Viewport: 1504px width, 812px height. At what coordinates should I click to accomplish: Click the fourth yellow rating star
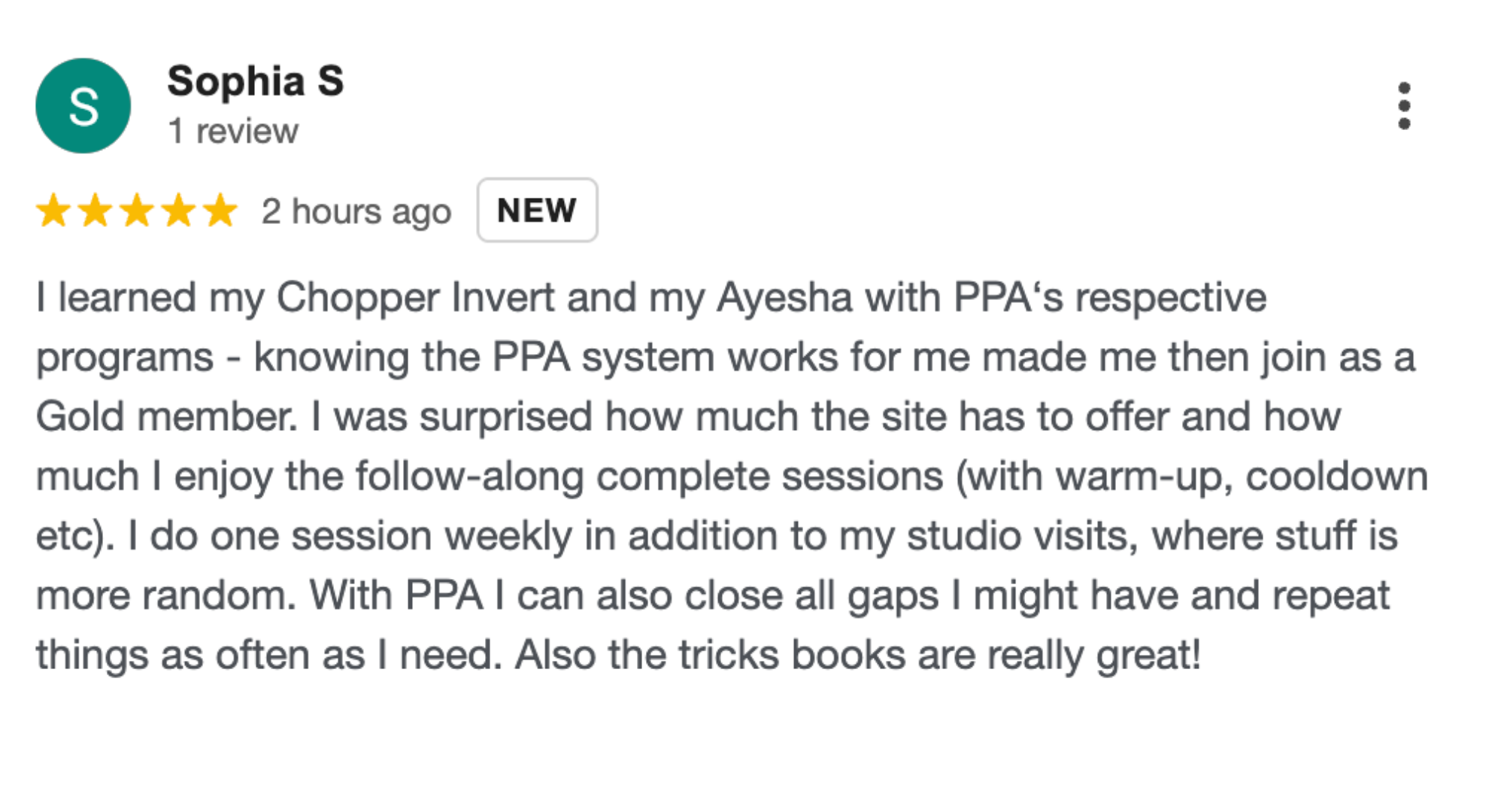click(x=179, y=211)
